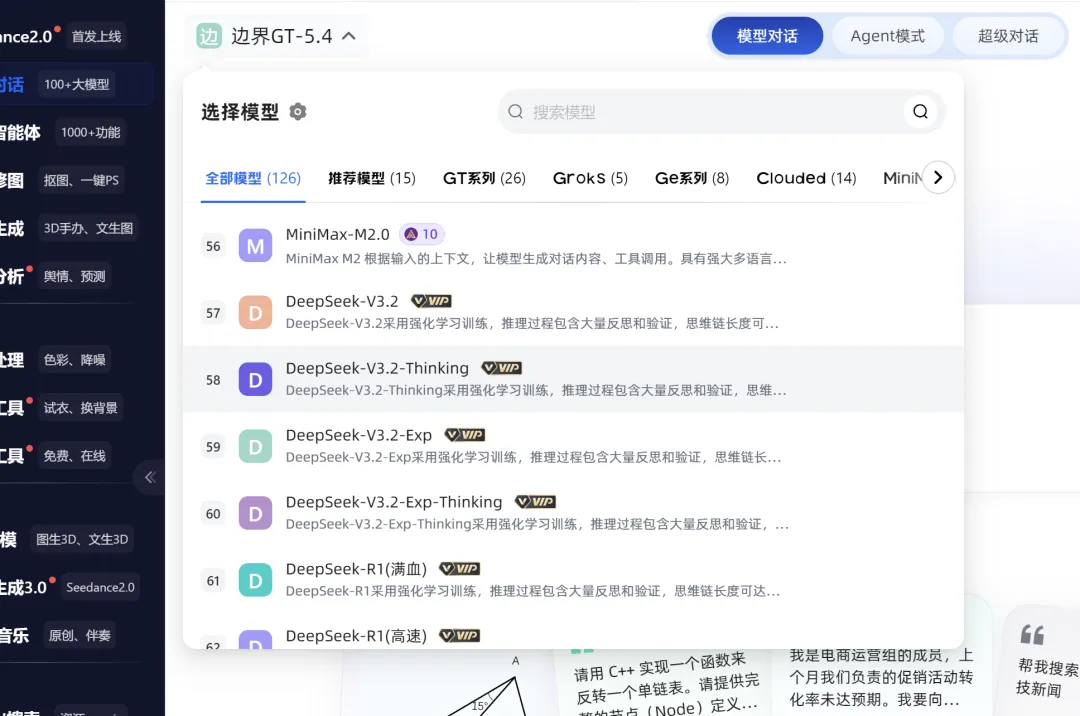Image resolution: width=1080 pixels, height=716 pixels.
Task: Show more tabs with right chevron
Action: [937, 178]
